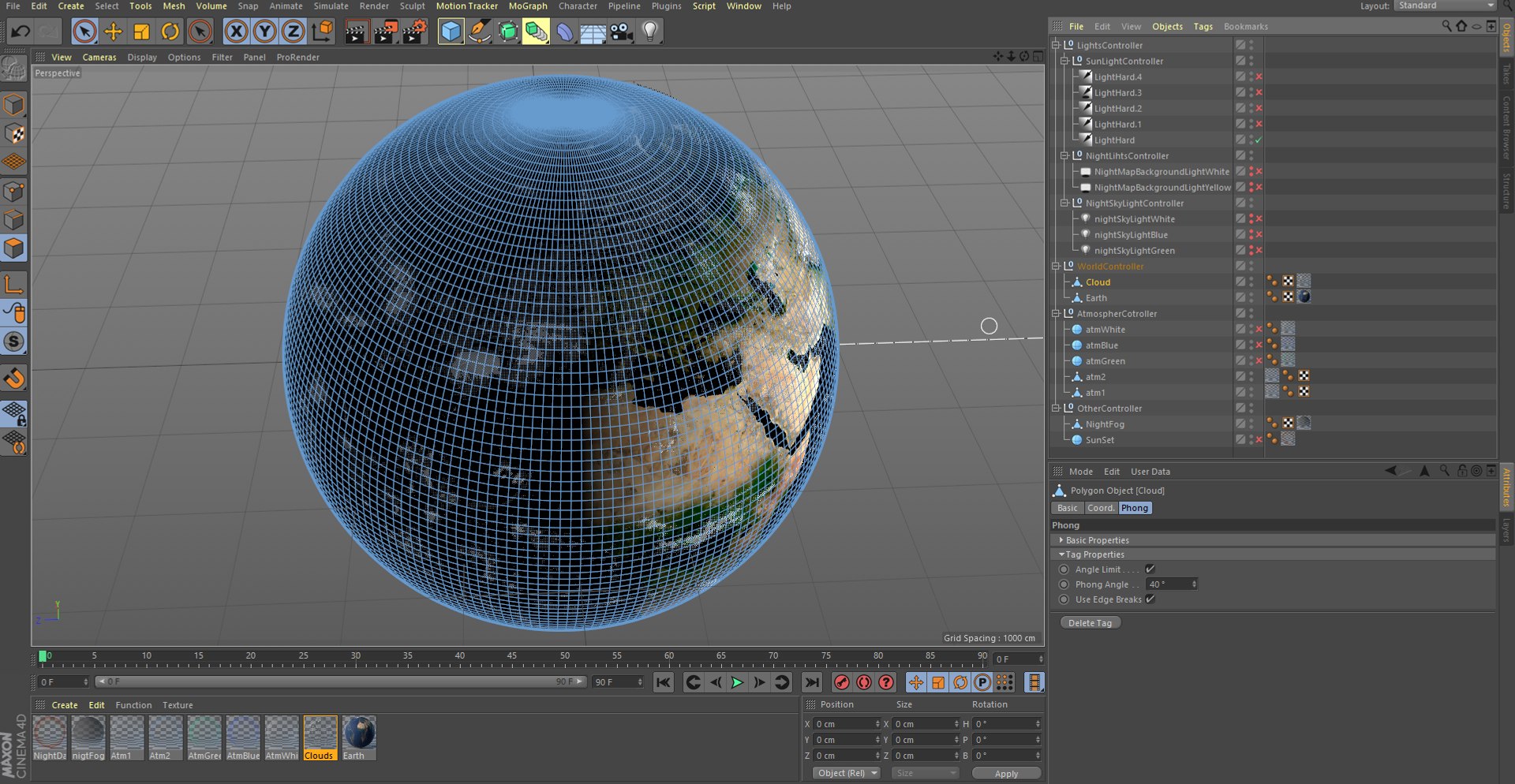Select the Clouds material thumbnail
The width and height of the screenshot is (1515, 784).
click(x=320, y=738)
